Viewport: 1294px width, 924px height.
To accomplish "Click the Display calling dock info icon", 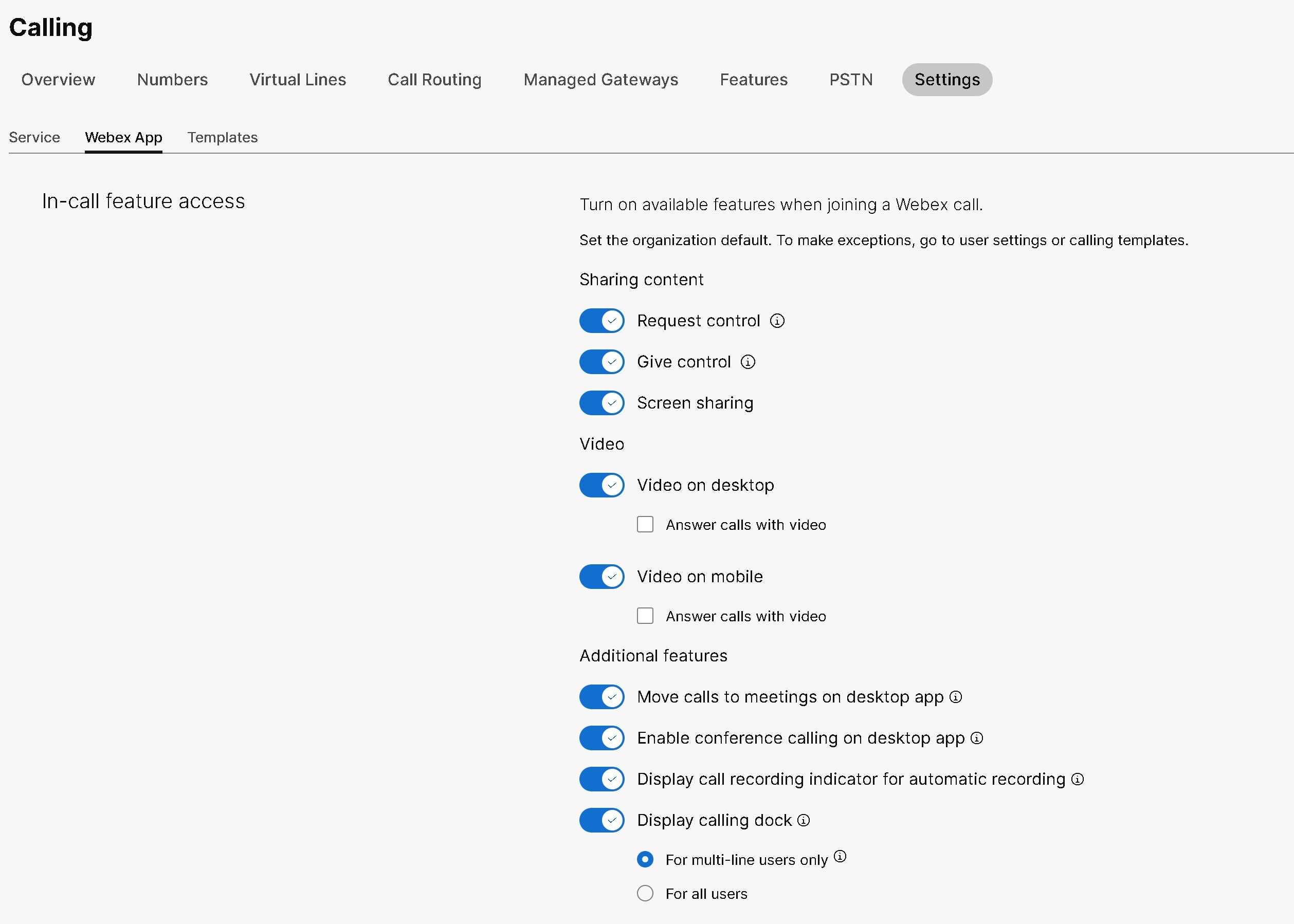I will 804,820.
